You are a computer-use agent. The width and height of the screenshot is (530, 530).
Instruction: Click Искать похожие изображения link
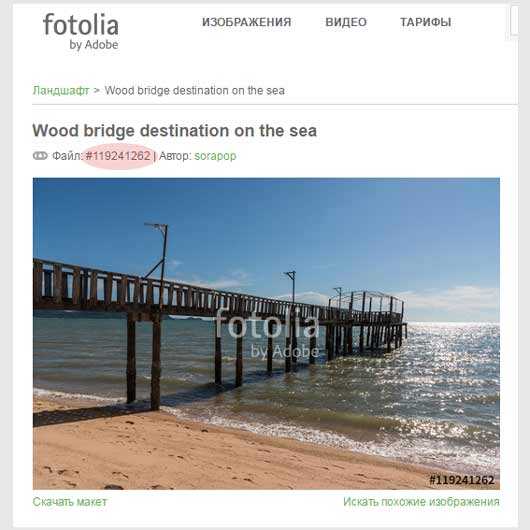click(421, 502)
